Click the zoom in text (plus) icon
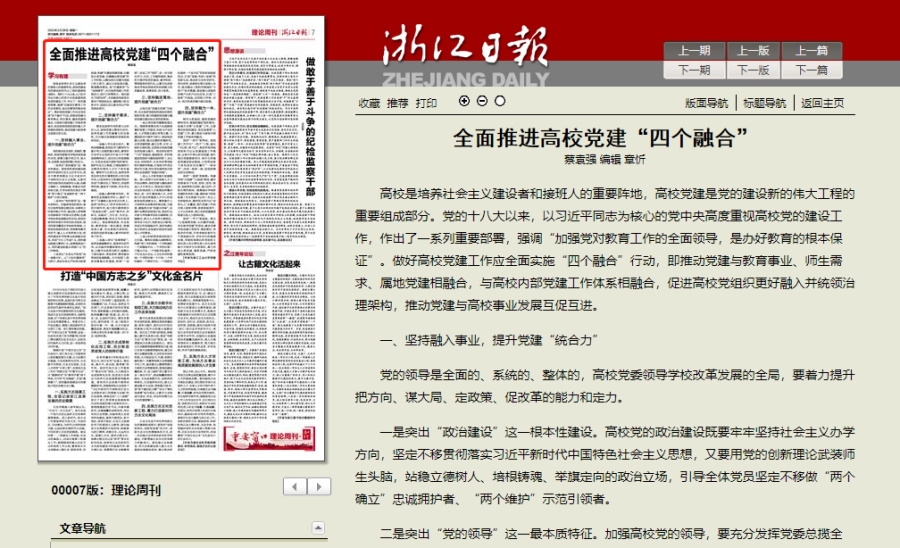 click(464, 101)
